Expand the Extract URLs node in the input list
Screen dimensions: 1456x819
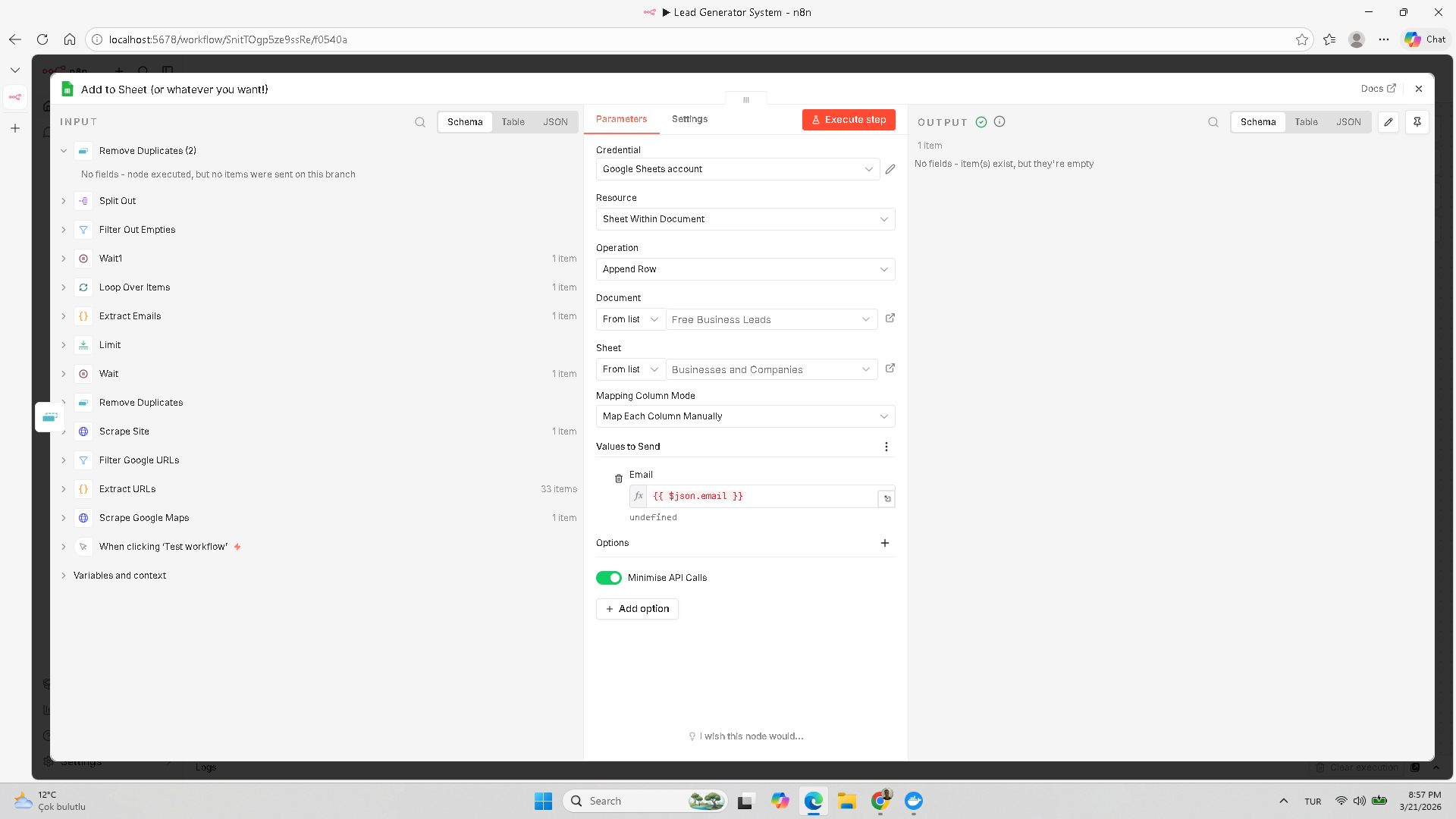(x=64, y=489)
